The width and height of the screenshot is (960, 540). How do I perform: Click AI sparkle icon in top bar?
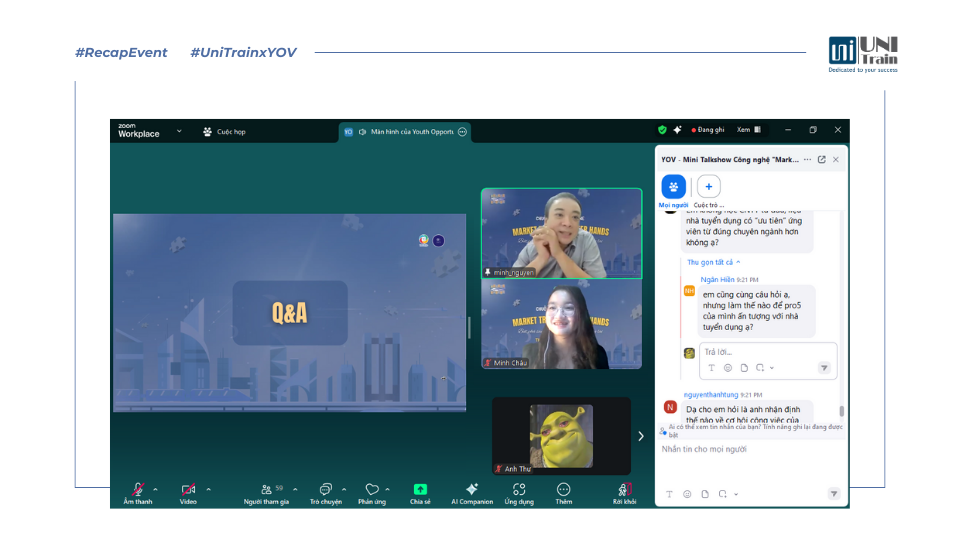(x=677, y=130)
